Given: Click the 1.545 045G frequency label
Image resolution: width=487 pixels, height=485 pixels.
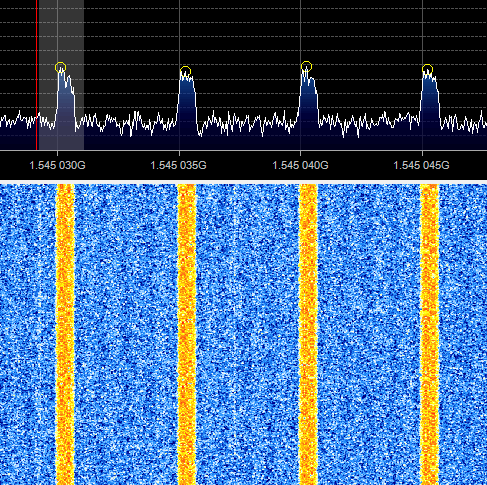Looking at the screenshot, I should (422, 165).
